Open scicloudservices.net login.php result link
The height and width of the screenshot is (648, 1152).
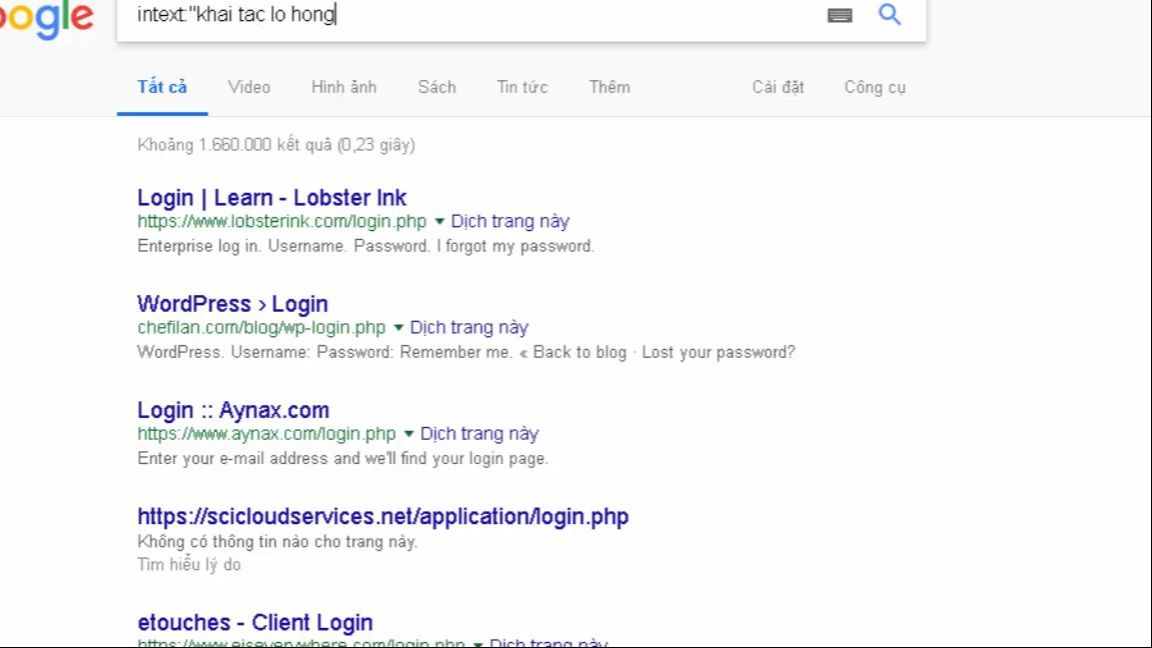pos(383,516)
